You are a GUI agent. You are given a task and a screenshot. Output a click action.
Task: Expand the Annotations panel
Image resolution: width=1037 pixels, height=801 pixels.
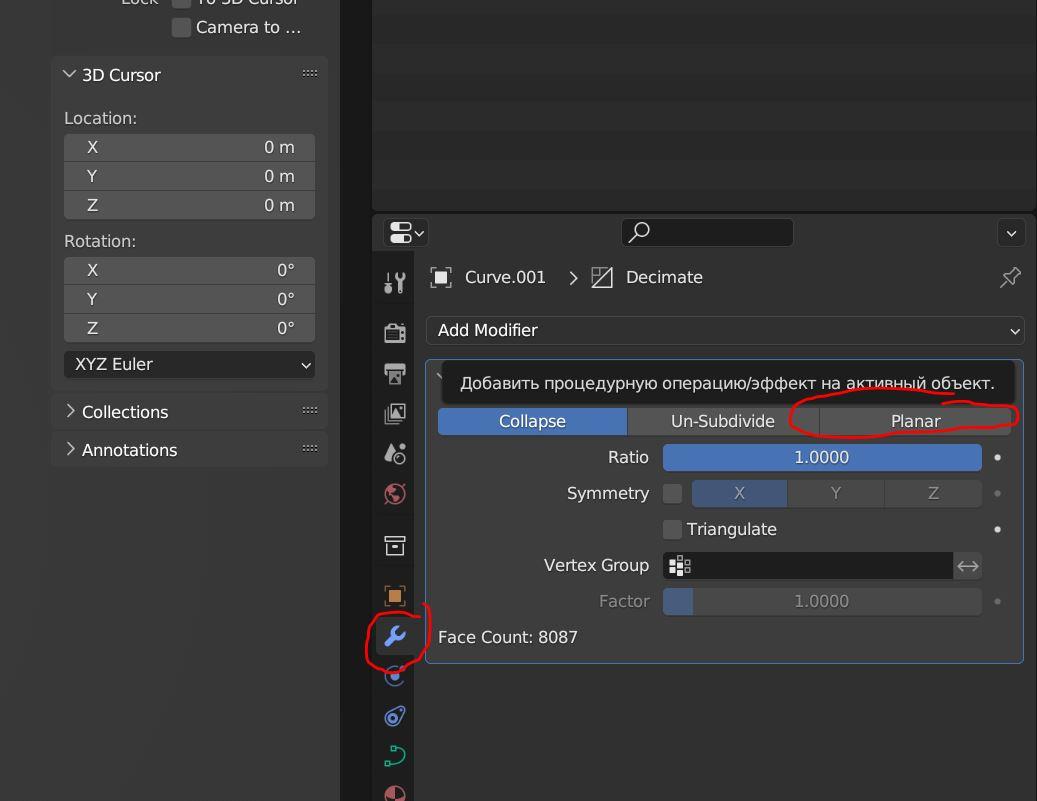pos(70,449)
